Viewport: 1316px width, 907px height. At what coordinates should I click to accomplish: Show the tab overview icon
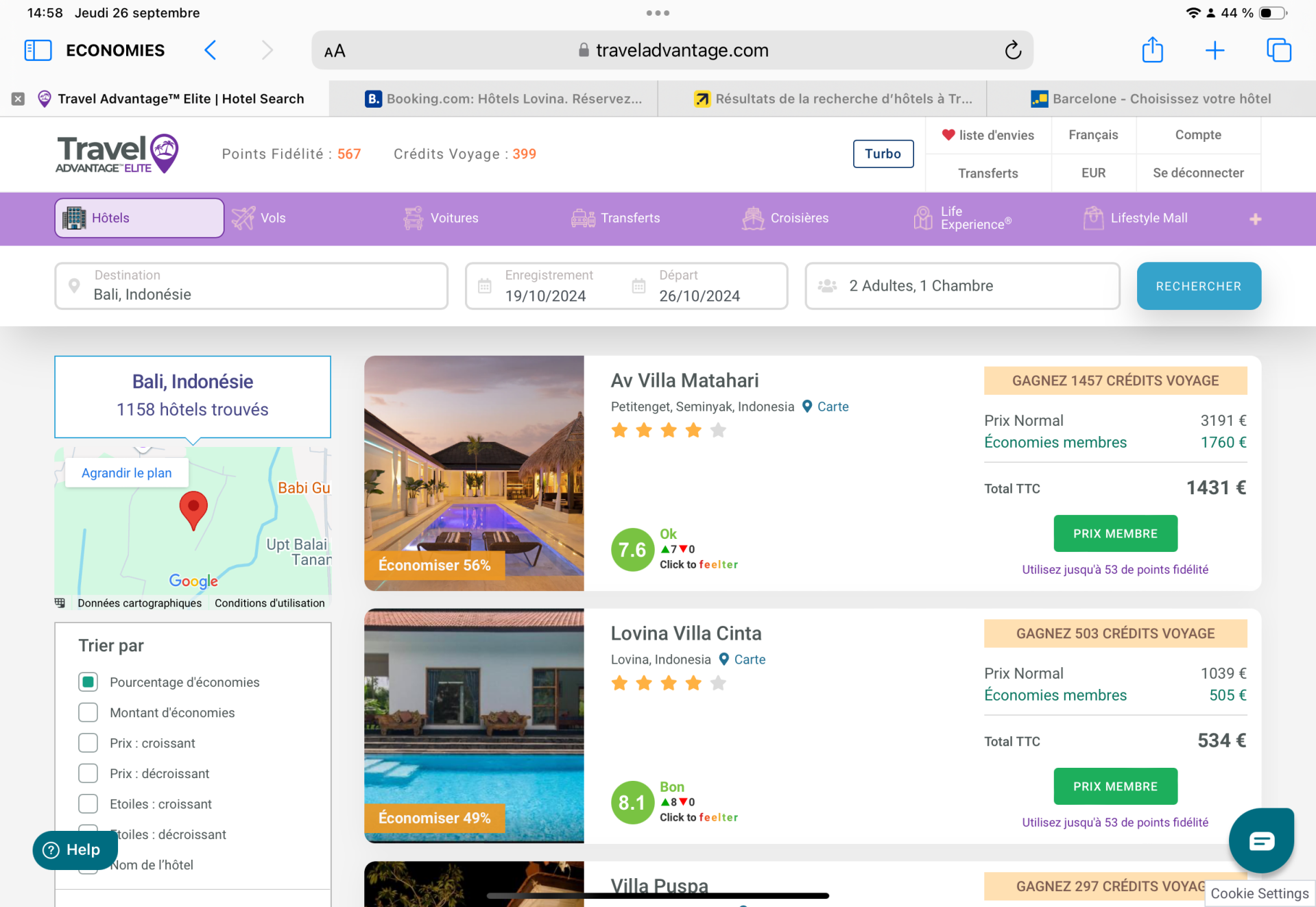tap(1279, 50)
